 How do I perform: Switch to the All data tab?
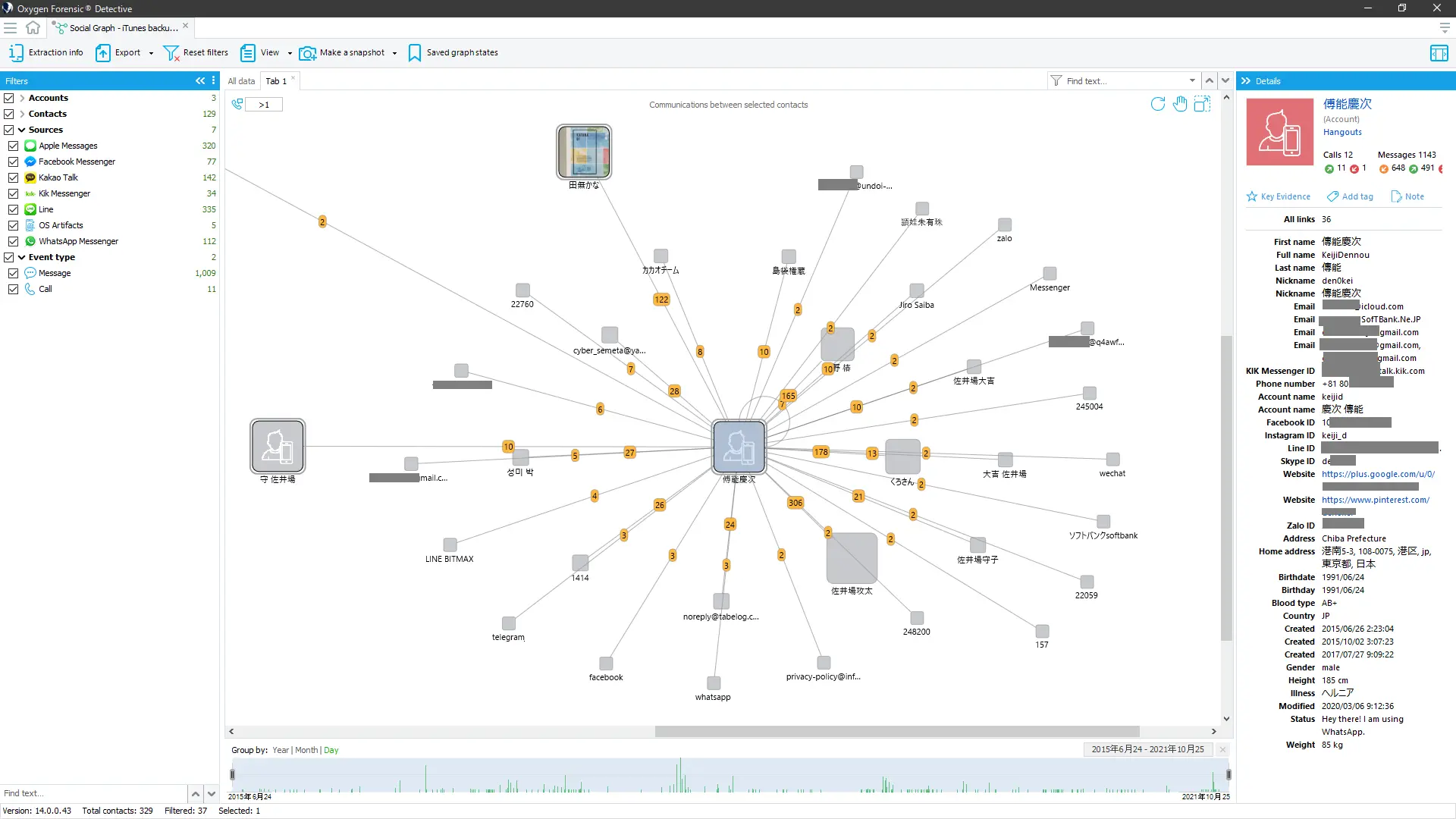point(241,81)
